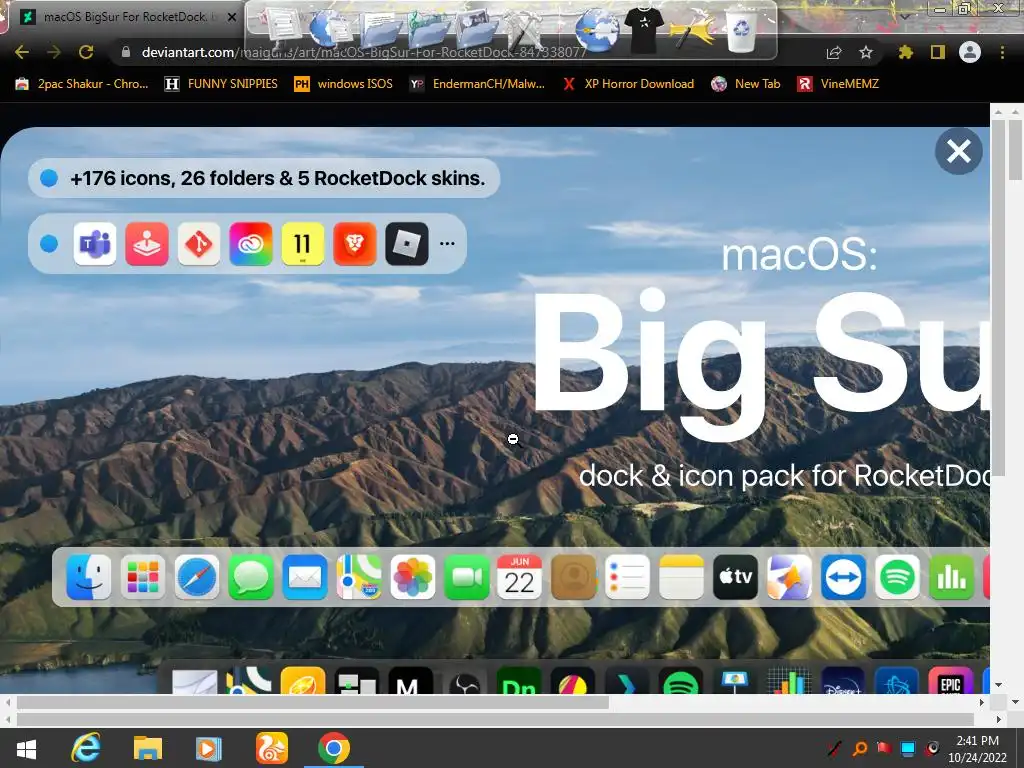Open the New Tab bookmark
The image size is (1024, 768).
point(746,84)
